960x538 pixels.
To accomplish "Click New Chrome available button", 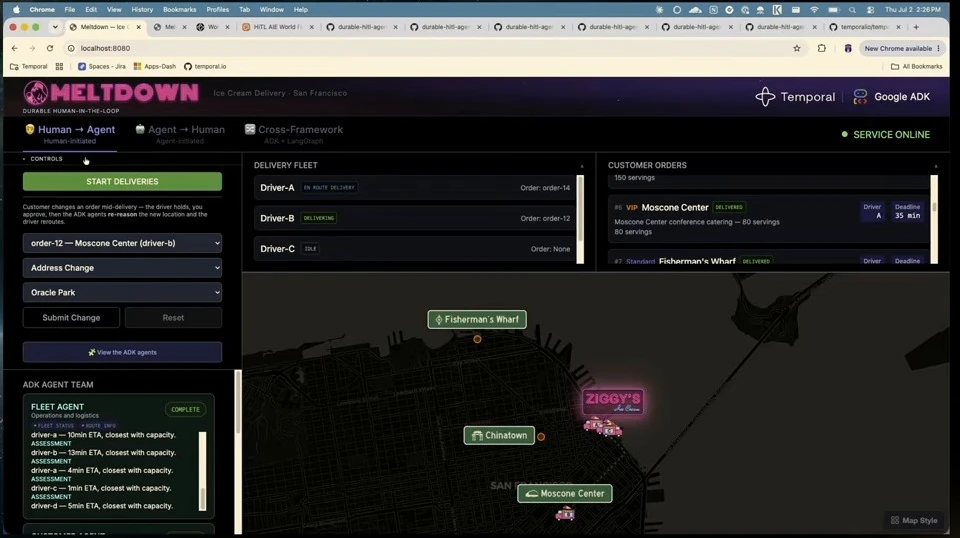I will tap(902, 48).
